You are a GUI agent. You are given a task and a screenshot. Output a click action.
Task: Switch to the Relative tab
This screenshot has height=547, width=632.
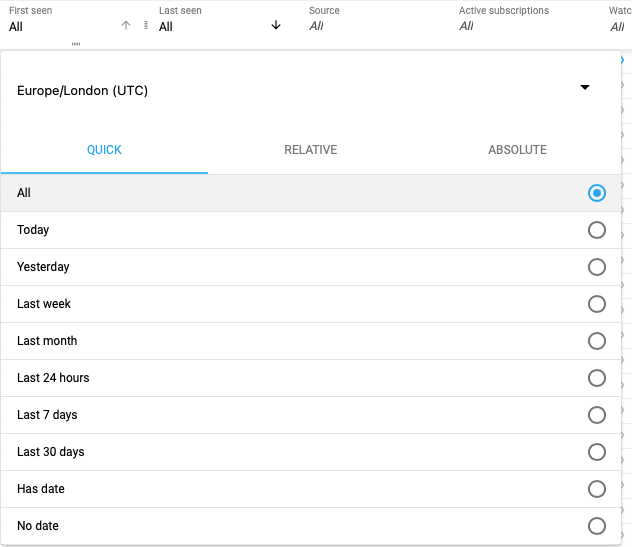click(311, 150)
